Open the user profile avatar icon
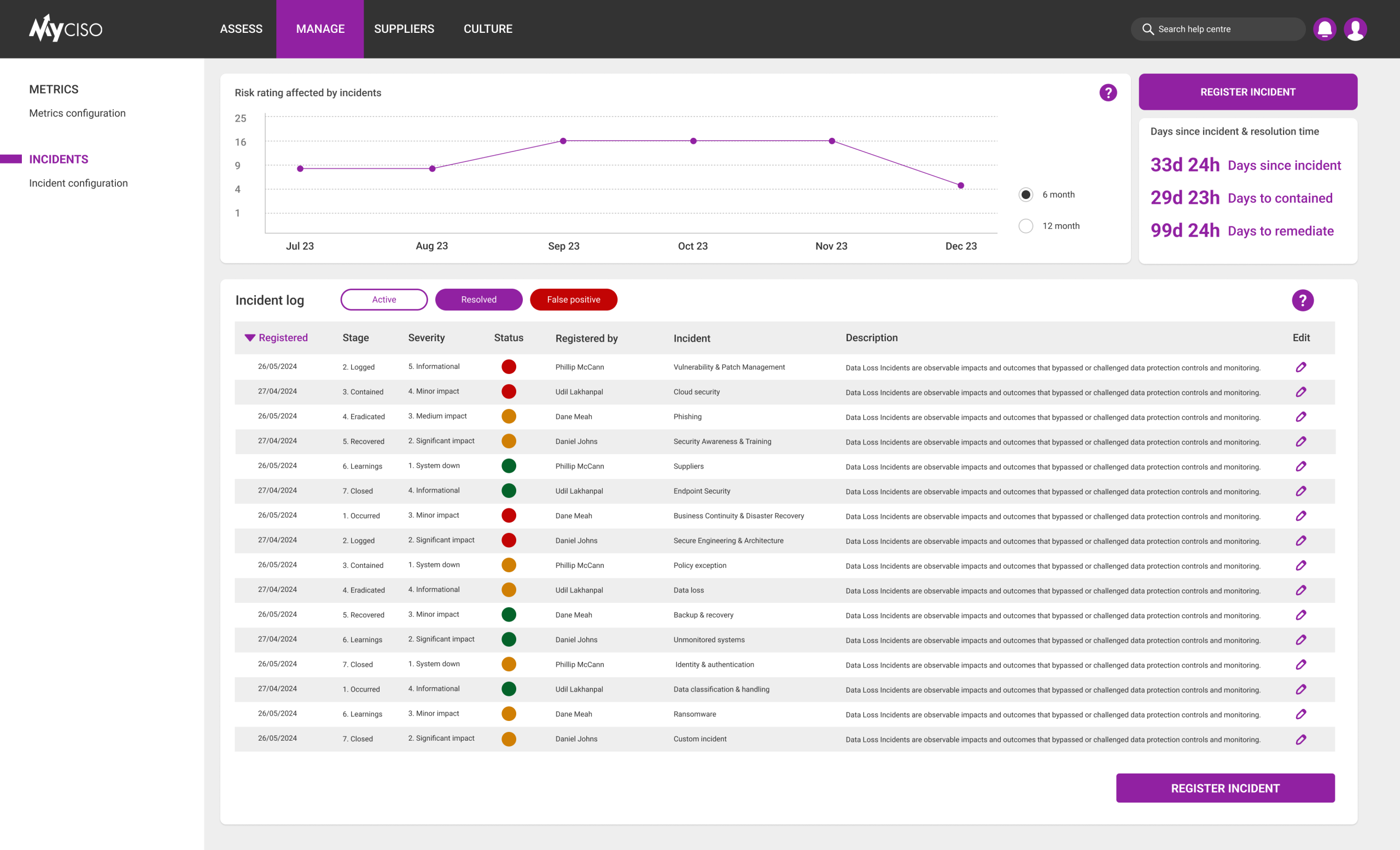Image resolution: width=1400 pixels, height=850 pixels. [1355, 29]
